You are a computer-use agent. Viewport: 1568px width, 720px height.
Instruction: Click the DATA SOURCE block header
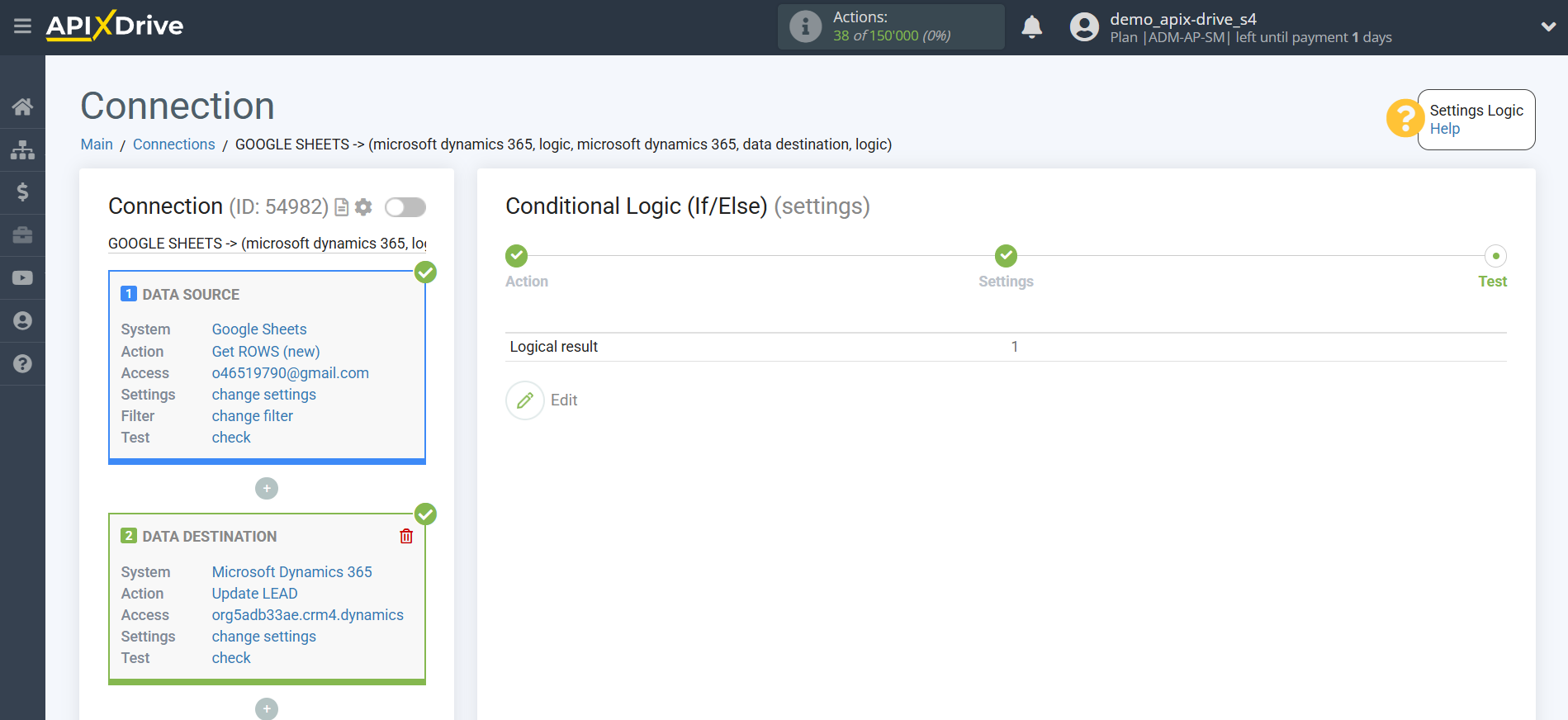point(191,295)
